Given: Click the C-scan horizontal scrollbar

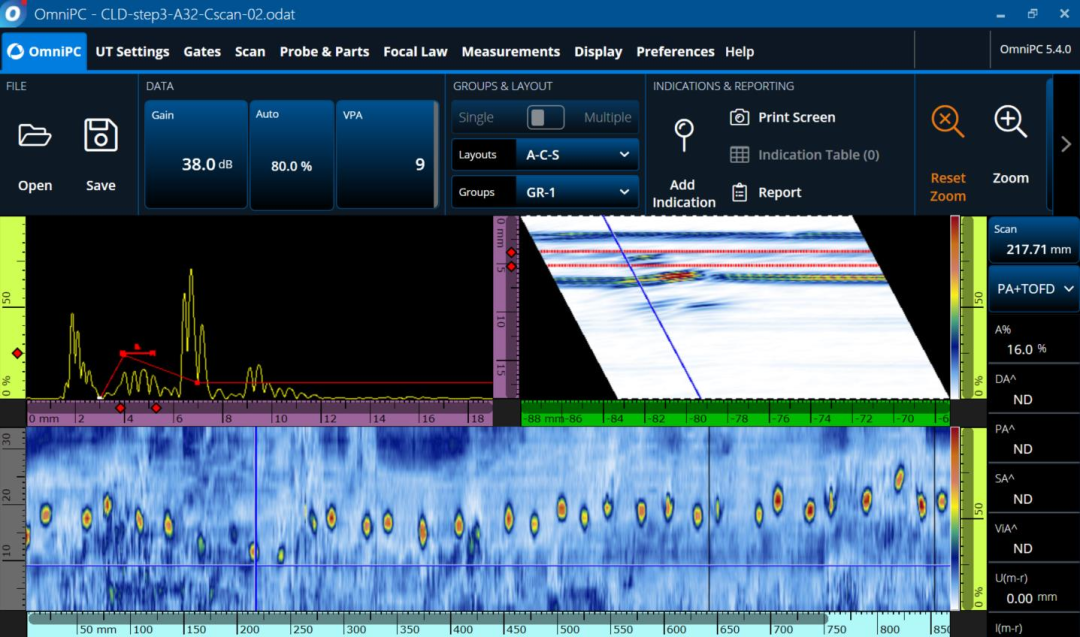Looking at the screenshot, I should 427,619.
